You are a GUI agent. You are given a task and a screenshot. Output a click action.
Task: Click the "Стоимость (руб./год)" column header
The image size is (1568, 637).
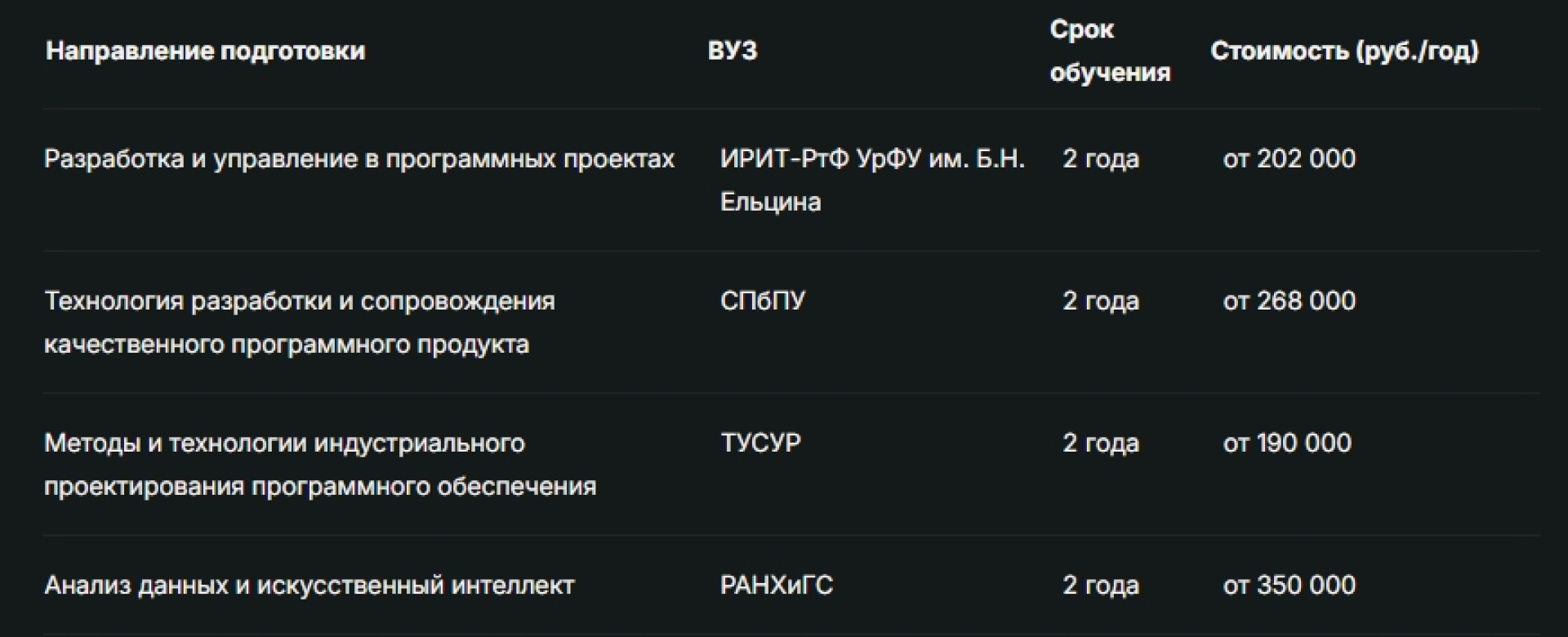click(x=1343, y=51)
